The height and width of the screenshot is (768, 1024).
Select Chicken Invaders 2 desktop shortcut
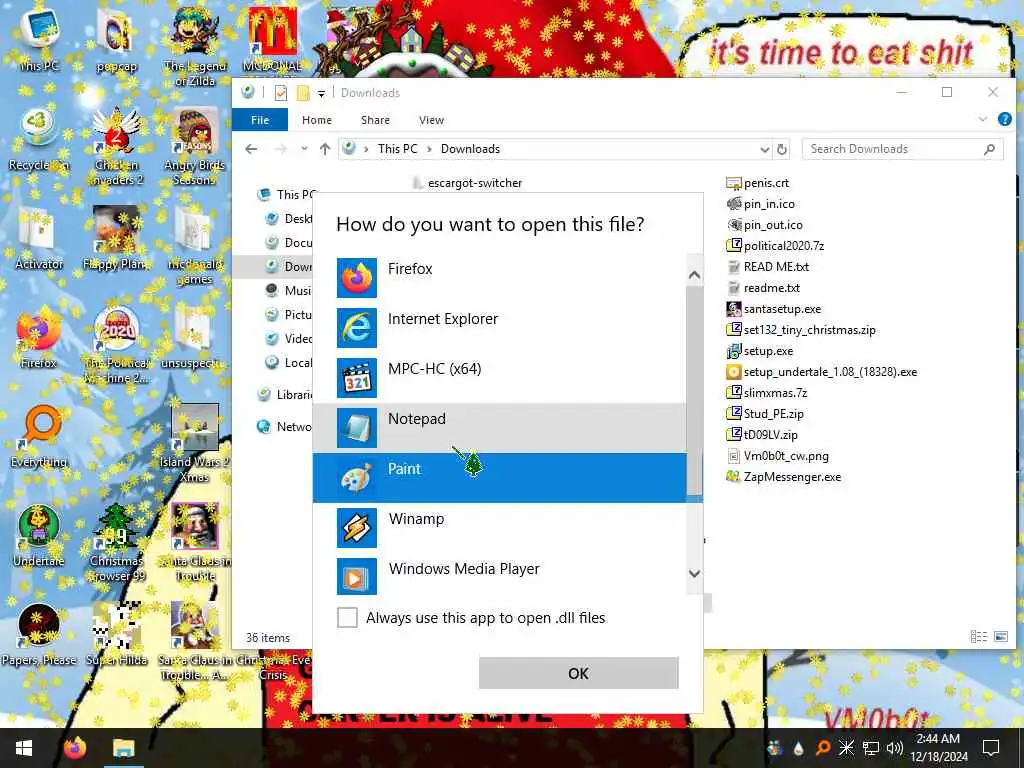tap(116, 146)
